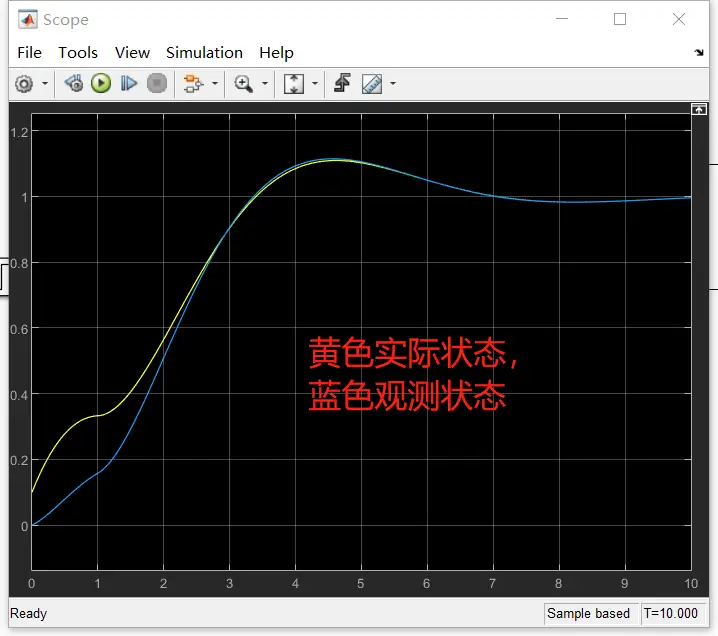Click the Triggers icon
This screenshot has height=636, width=718.
pyautogui.click(x=342, y=83)
